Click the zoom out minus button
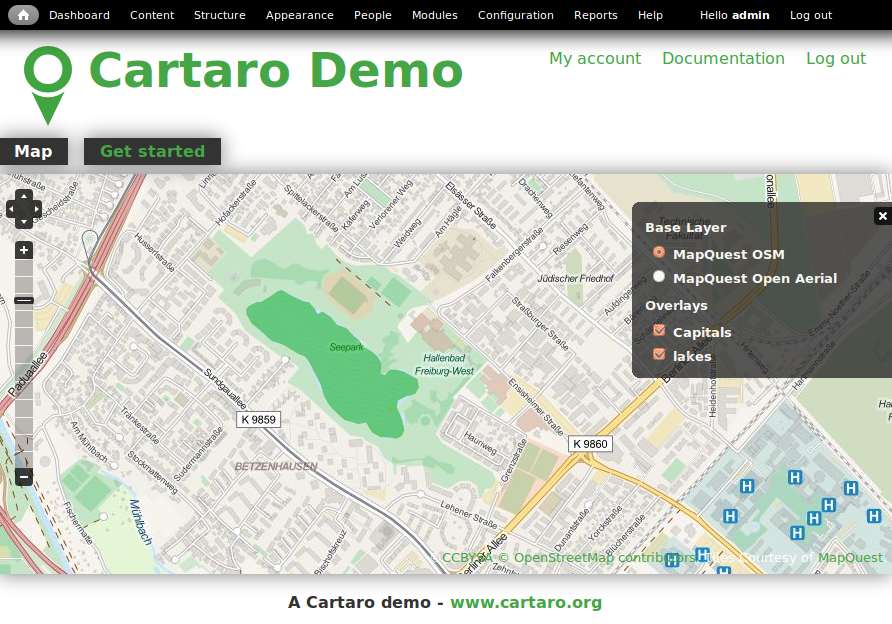The height and width of the screenshot is (624, 892). click(x=24, y=477)
